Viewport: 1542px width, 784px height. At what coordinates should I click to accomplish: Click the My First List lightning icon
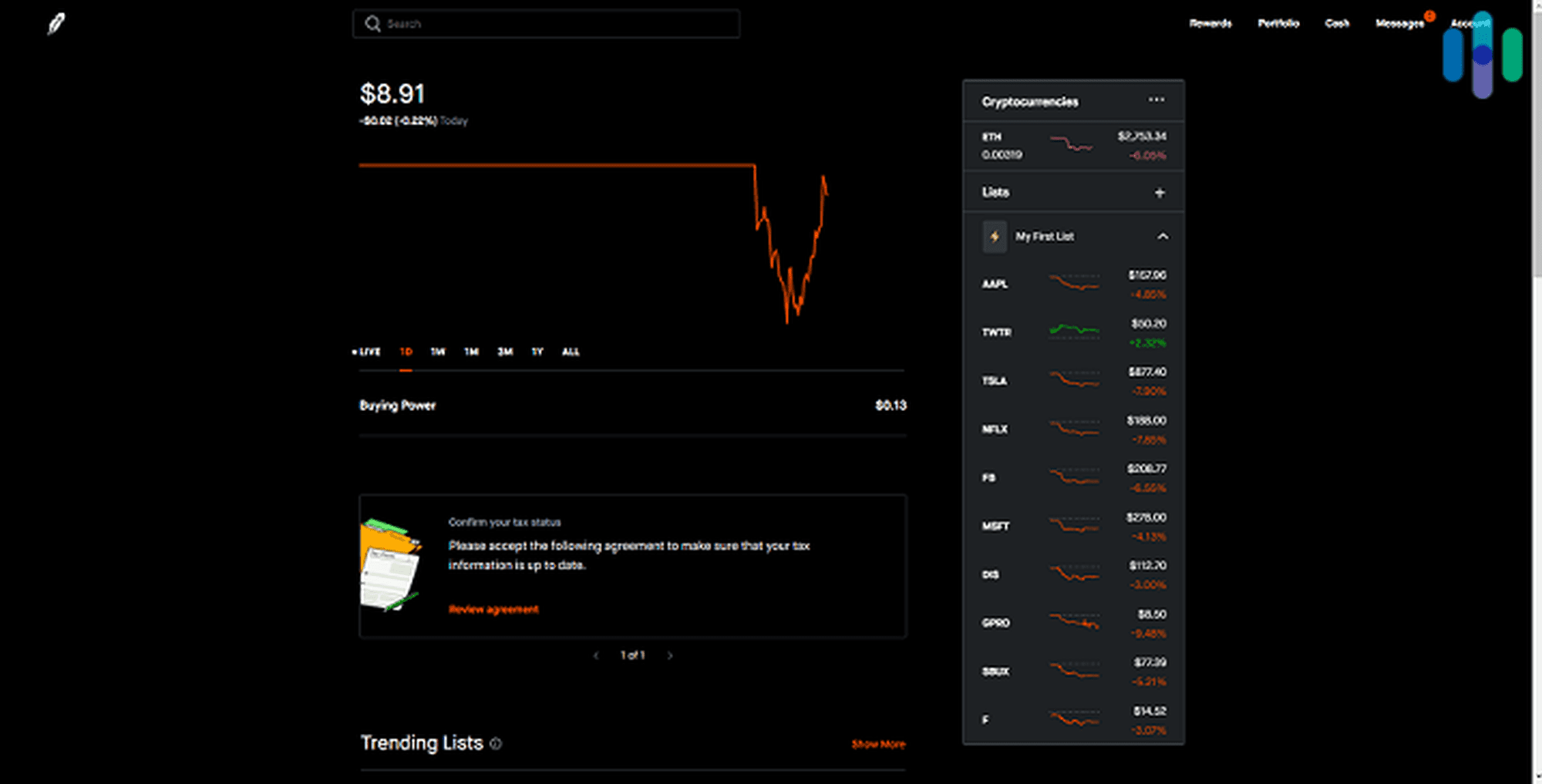pyautogui.click(x=995, y=237)
